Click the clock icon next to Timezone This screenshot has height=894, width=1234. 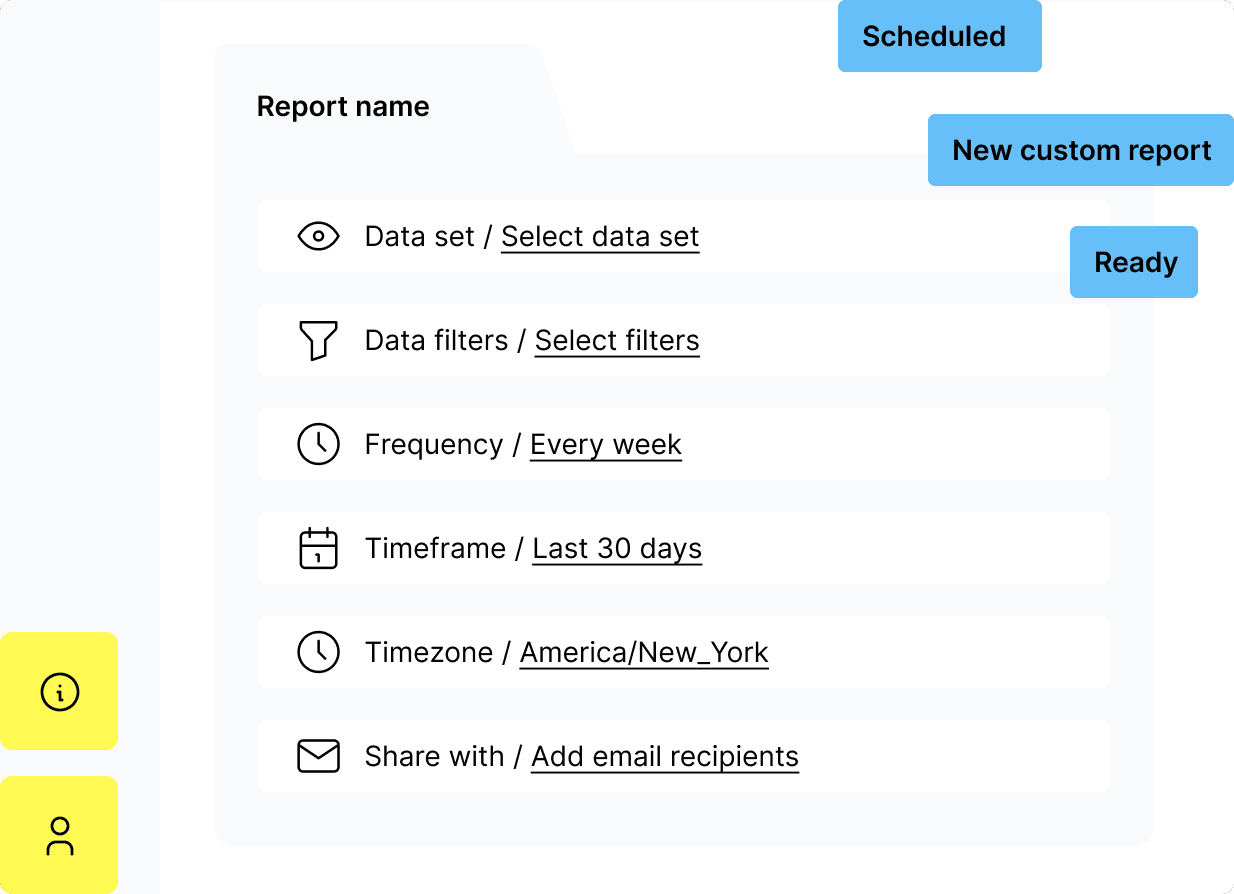coord(318,652)
